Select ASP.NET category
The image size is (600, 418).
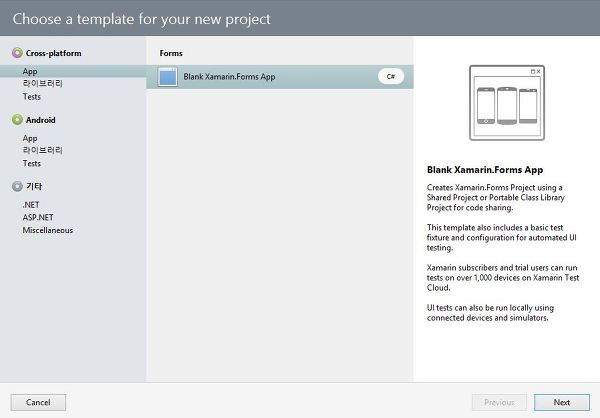(38, 217)
